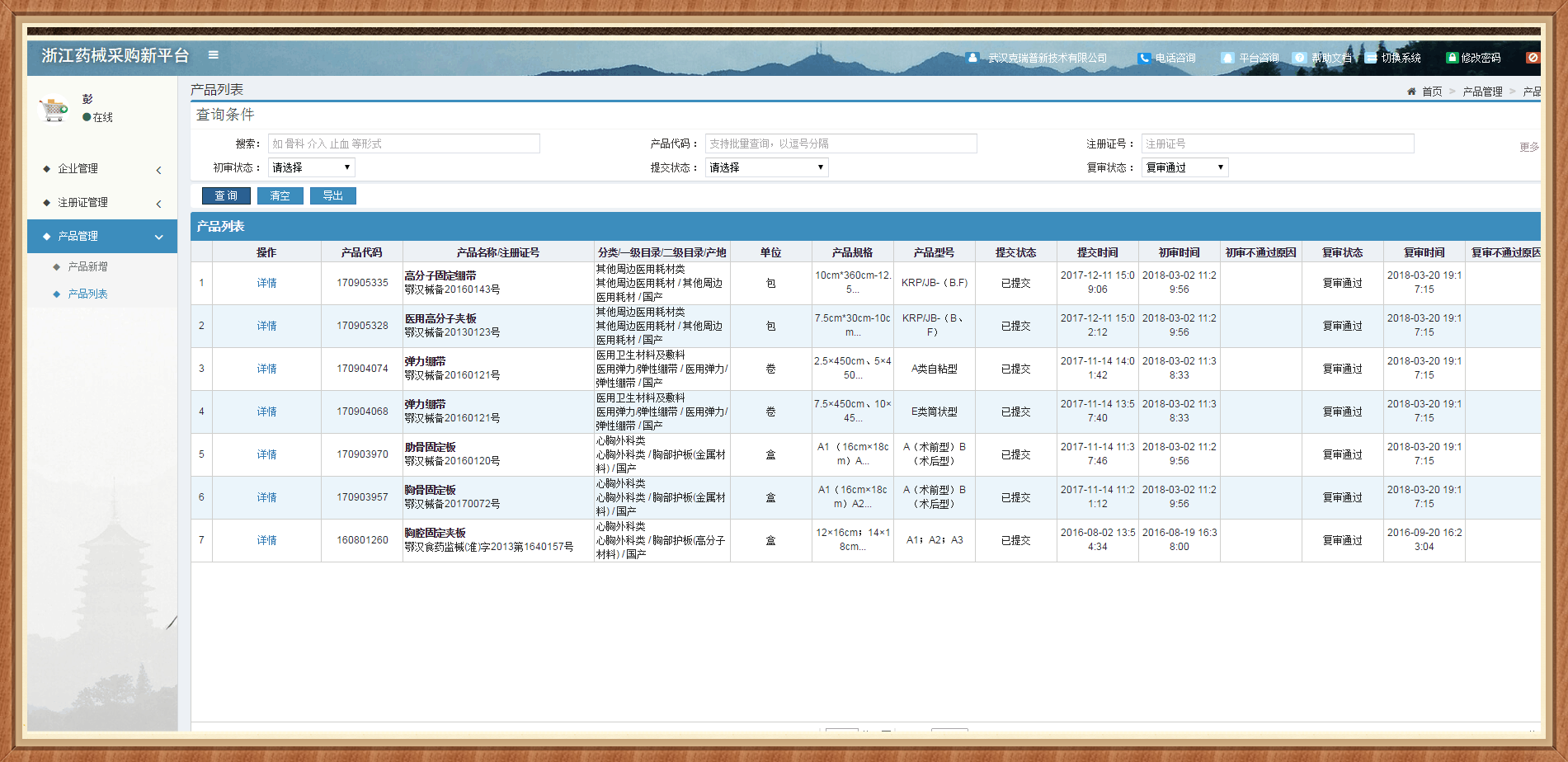This screenshot has width=1568, height=762.
Task: Open the 初审状态 dropdown
Action: tap(311, 167)
